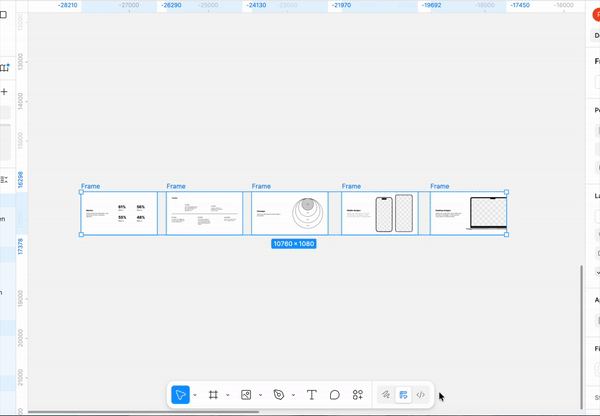Expand the Move tool options arrow
600x416 pixels.
194,395
